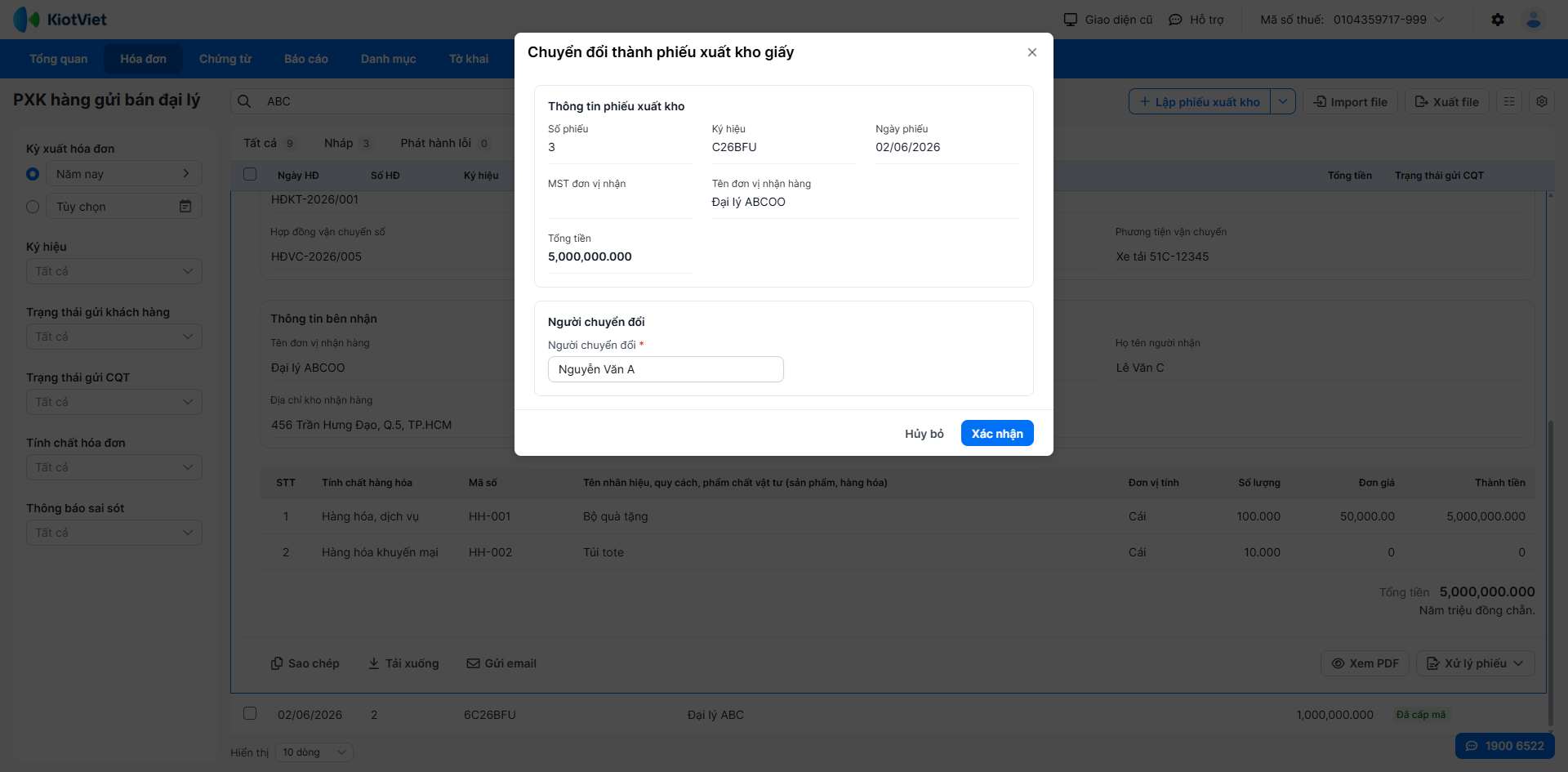The height and width of the screenshot is (772, 1568).
Task: Expand Thông báo sai sót dropdown
Action: point(114,533)
